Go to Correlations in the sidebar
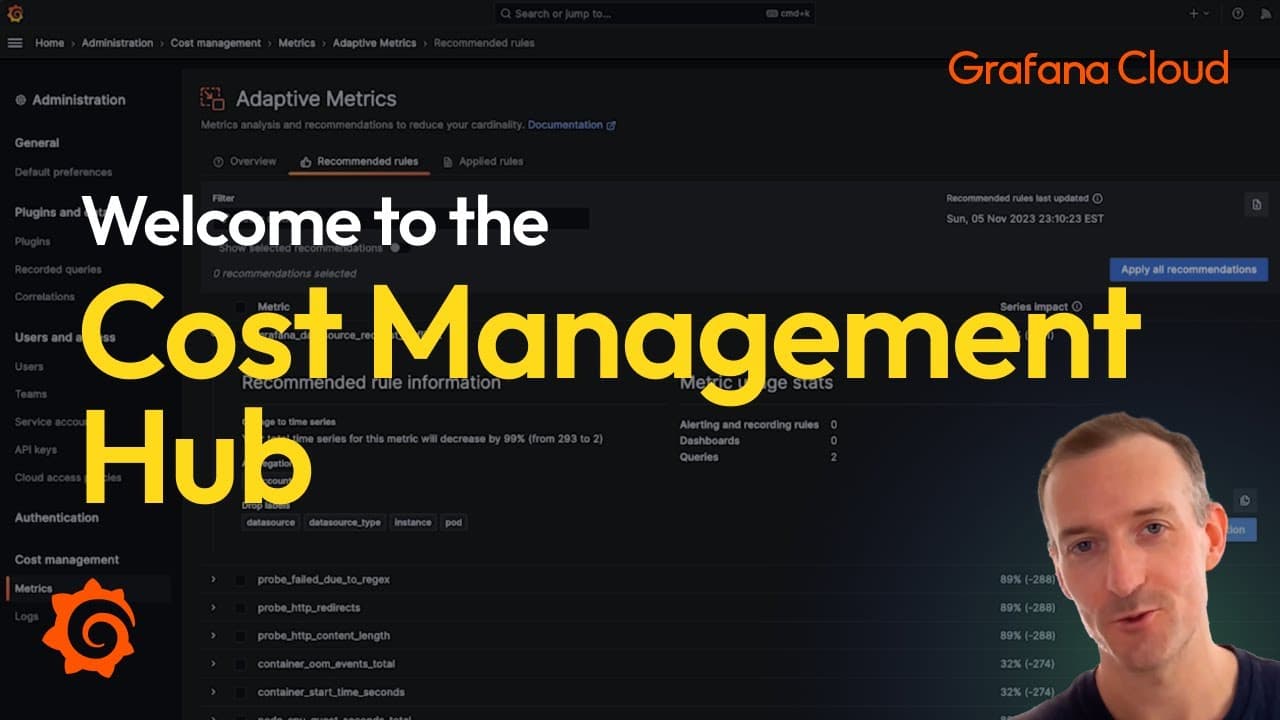 44,297
